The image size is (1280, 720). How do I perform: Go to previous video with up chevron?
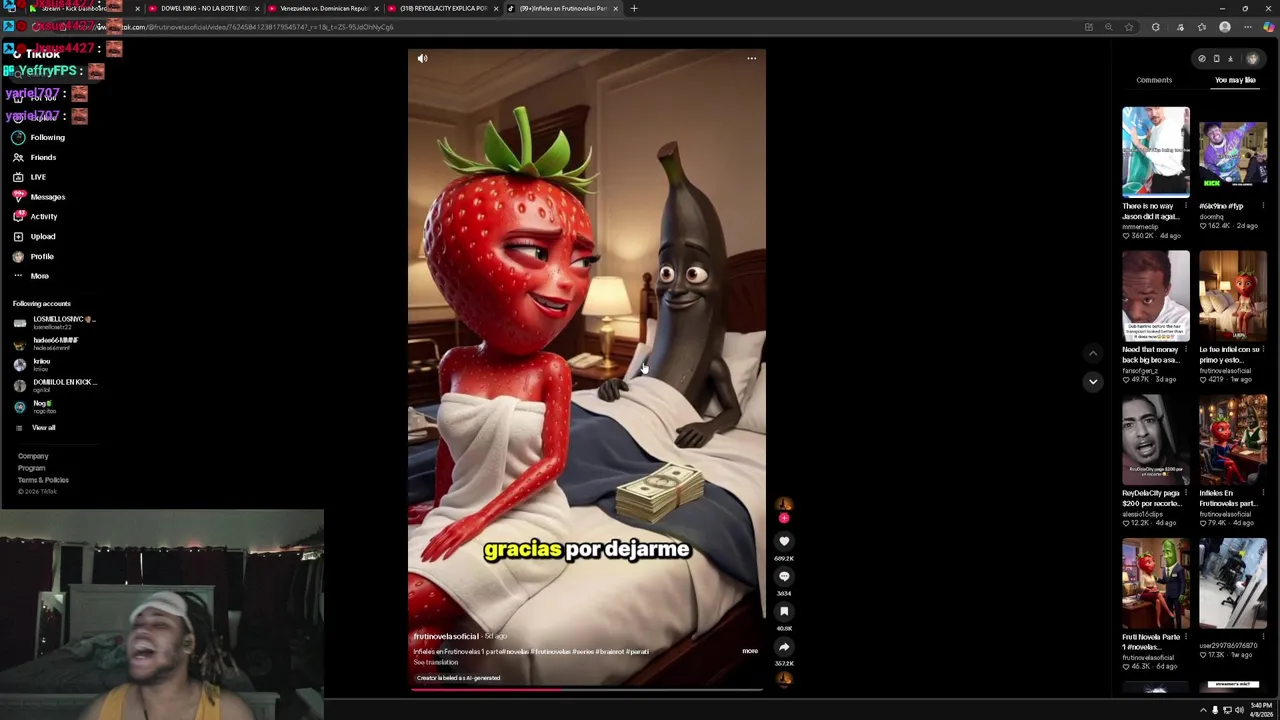1093,353
